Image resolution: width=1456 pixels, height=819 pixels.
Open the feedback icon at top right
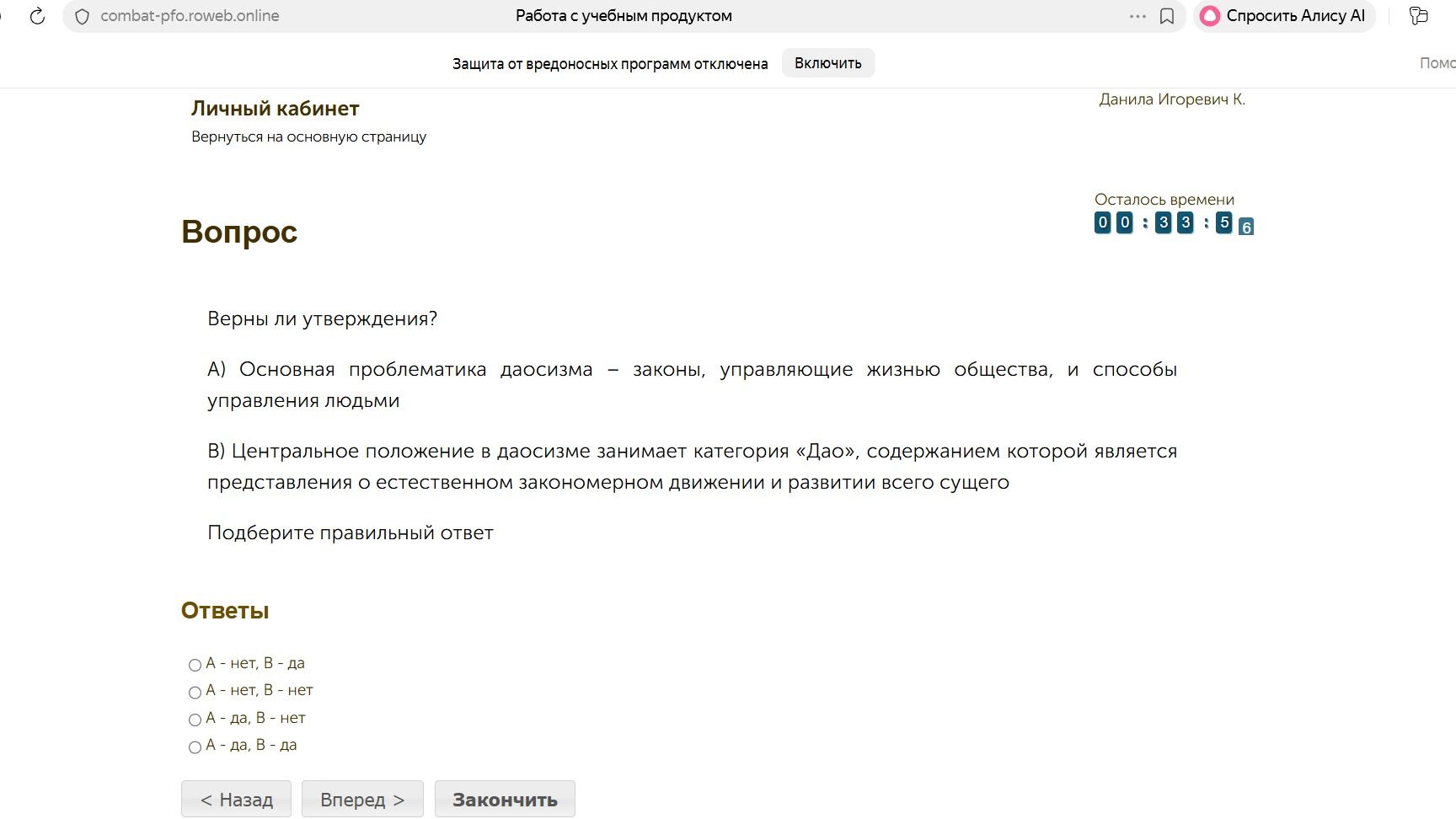[1419, 16]
